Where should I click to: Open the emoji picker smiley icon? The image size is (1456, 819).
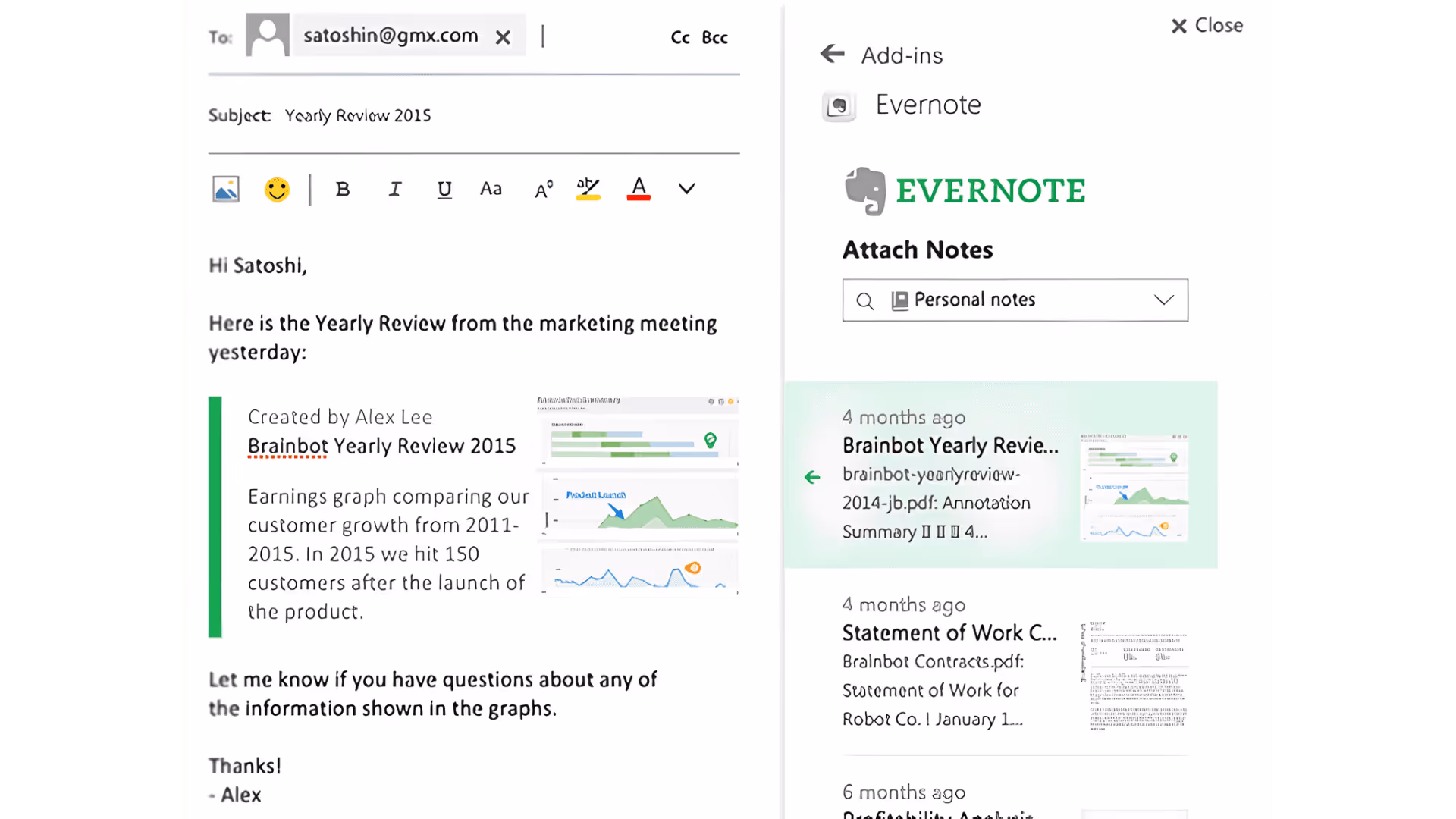(277, 189)
